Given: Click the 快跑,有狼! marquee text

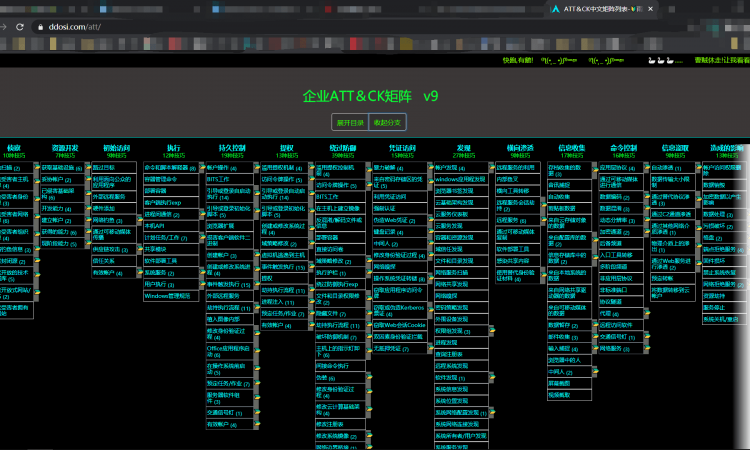Looking at the screenshot, I should click(518, 60).
